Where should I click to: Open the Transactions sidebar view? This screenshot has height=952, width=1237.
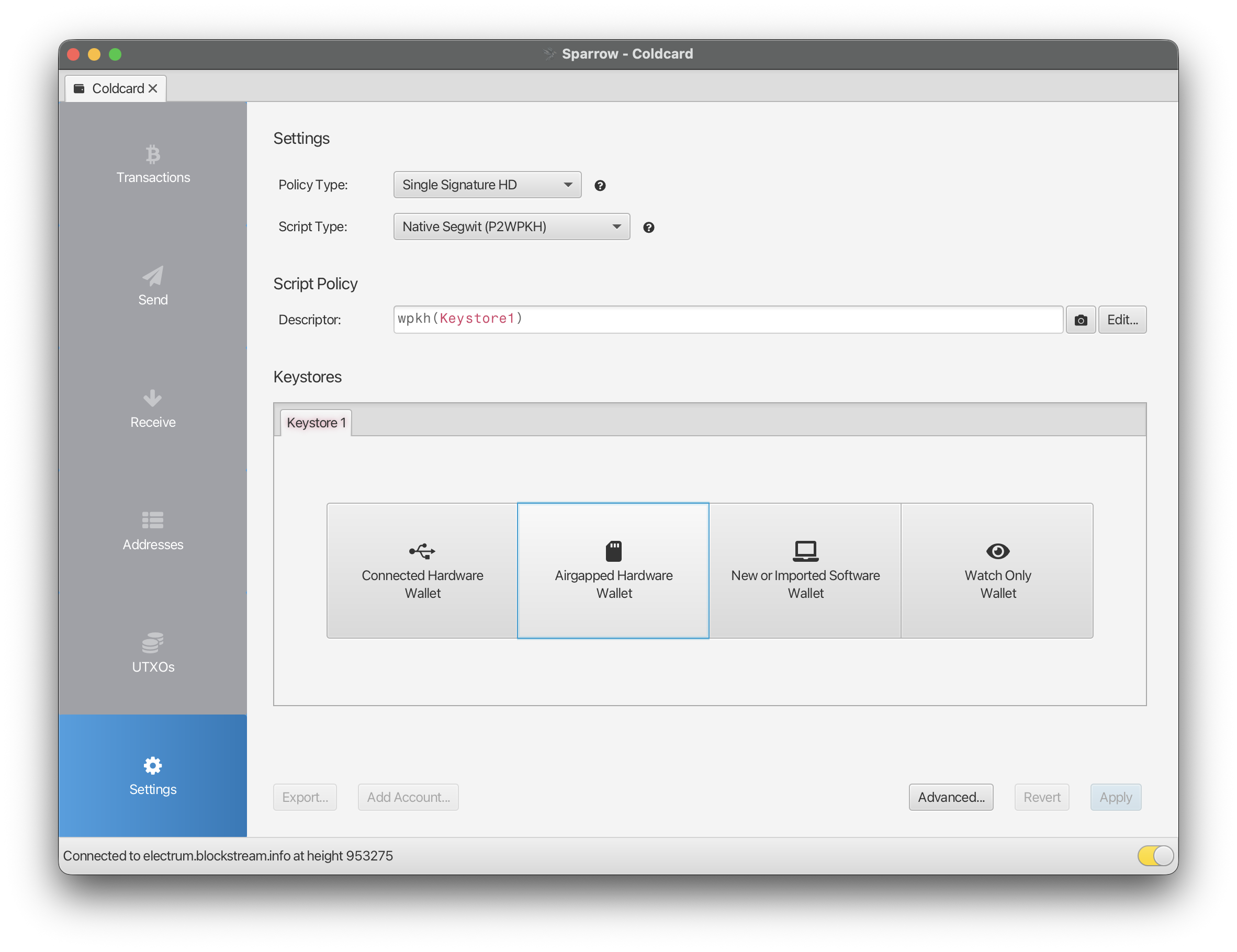pyautogui.click(x=153, y=164)
